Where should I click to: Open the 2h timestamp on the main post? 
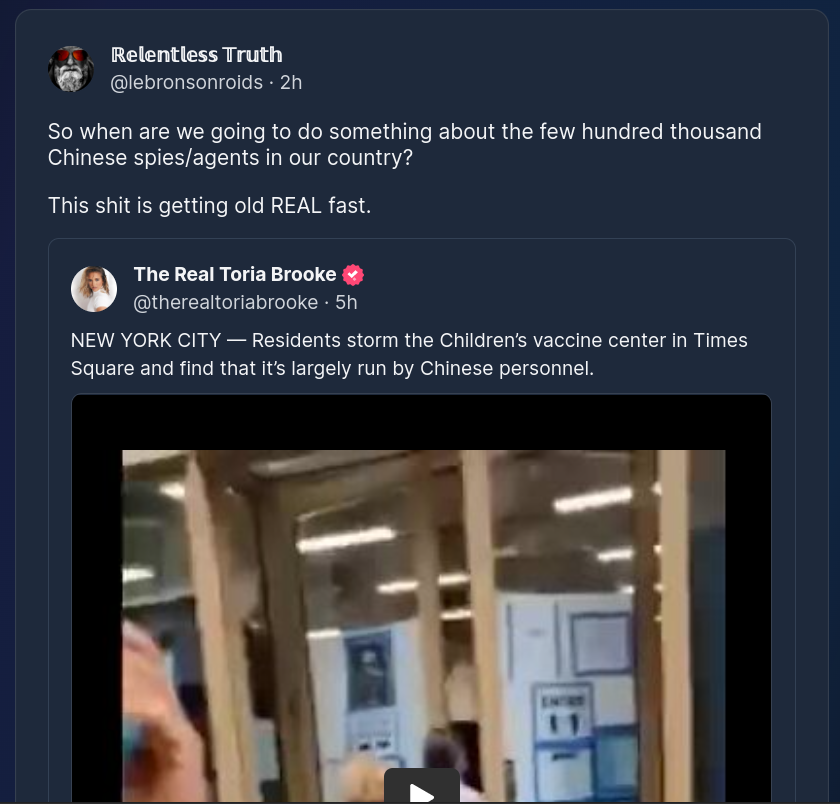pyautogui.click(x=291, y=82)
